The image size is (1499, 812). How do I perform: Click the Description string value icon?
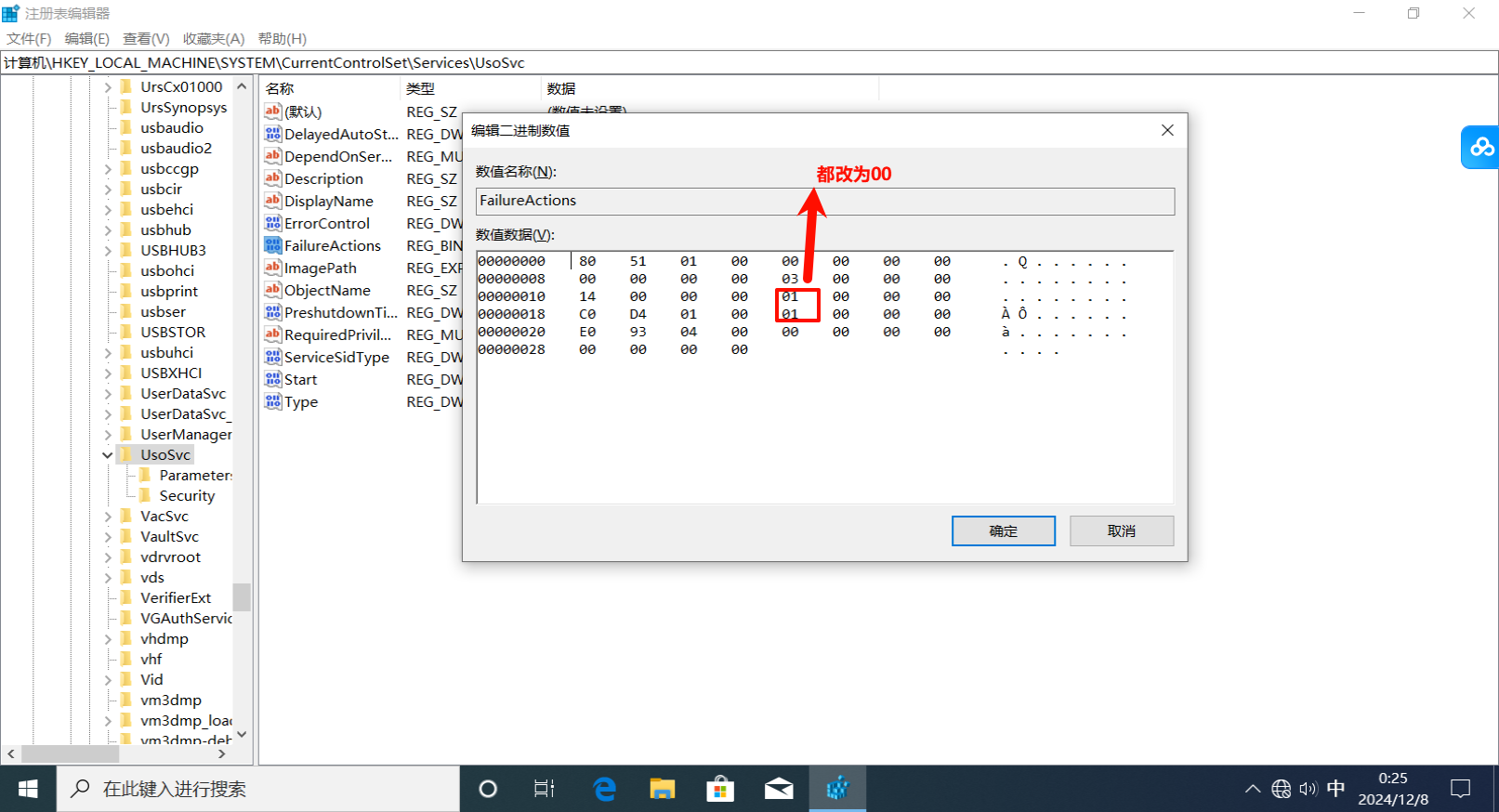click(x=272, y=178)
